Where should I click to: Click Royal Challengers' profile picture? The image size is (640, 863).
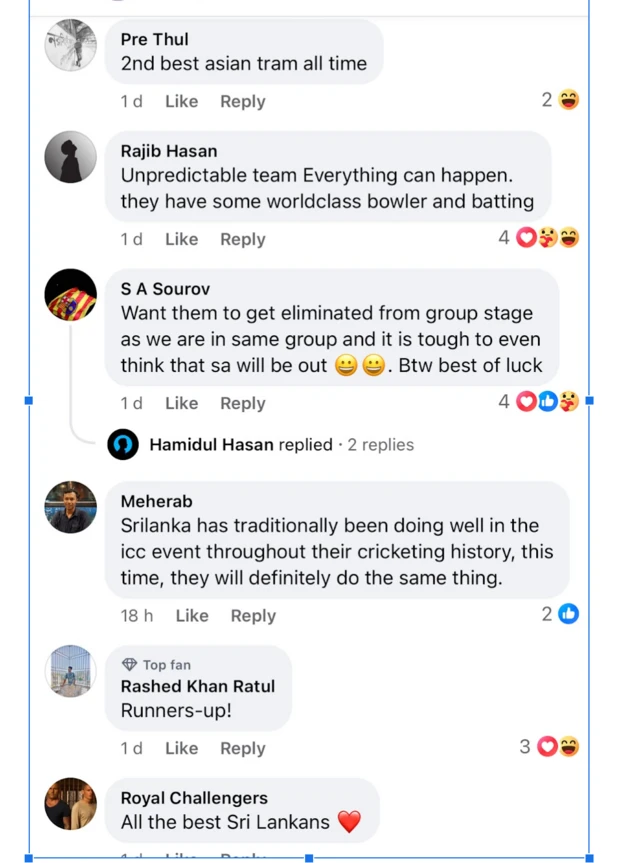click(x=71, y=804)
